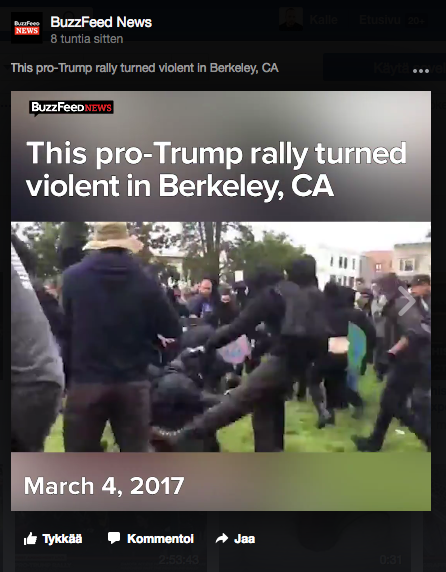Viewport: 446px width, 572px height.
Task: Click the share arrow icon
Action: [x=222, y=538]
